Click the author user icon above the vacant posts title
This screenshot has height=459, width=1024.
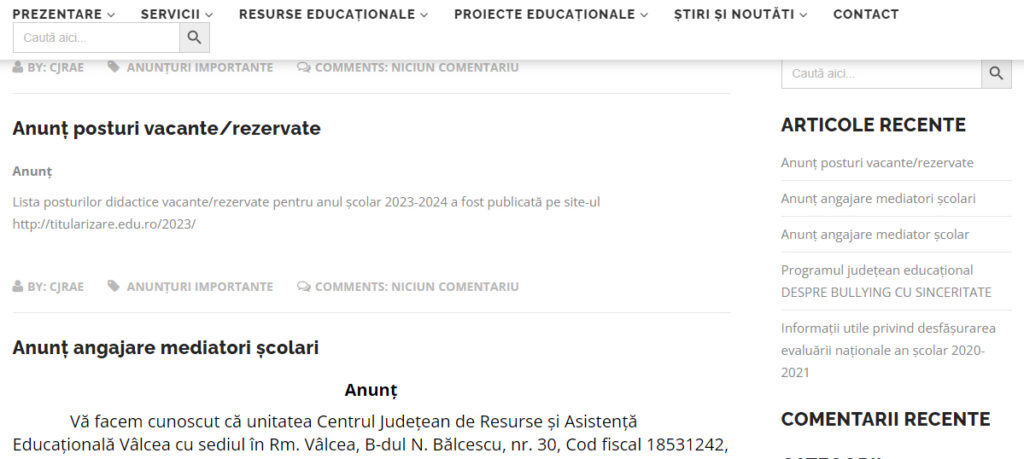(18, 67)
